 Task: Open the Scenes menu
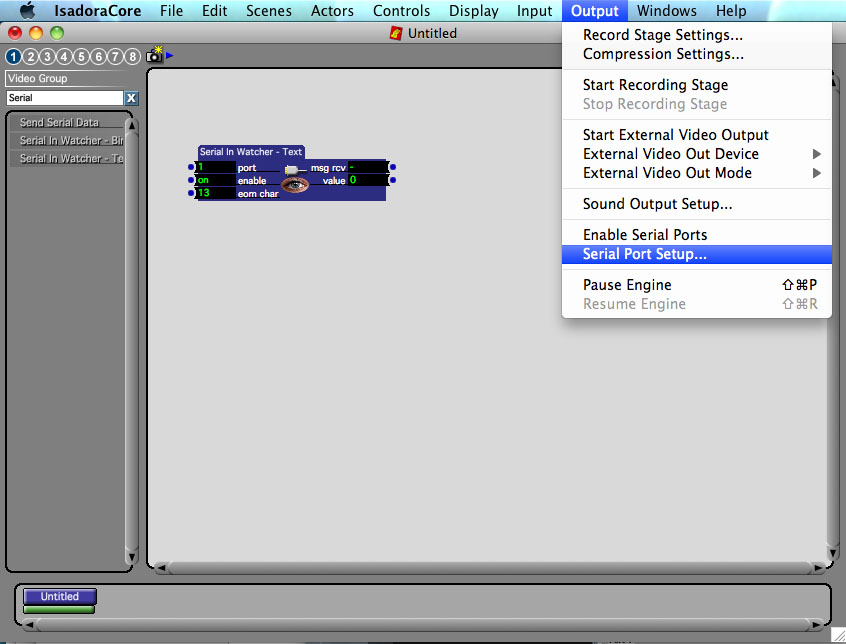click(x=269, y=11)
